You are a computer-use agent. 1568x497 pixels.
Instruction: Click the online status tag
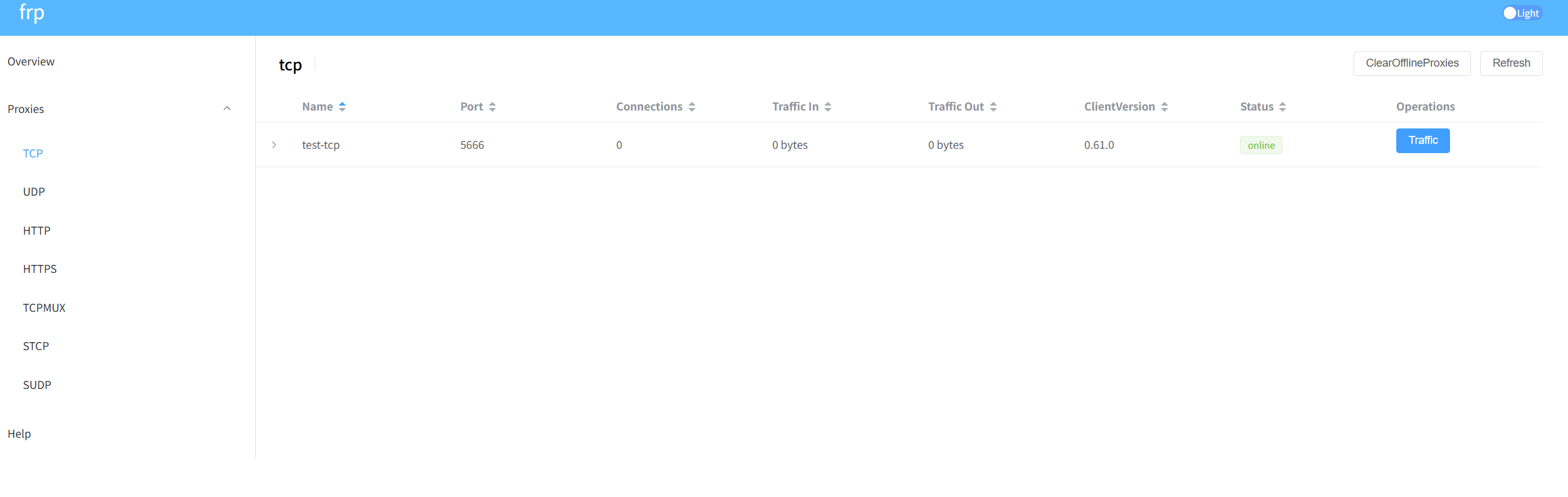tap(1261, 145)
